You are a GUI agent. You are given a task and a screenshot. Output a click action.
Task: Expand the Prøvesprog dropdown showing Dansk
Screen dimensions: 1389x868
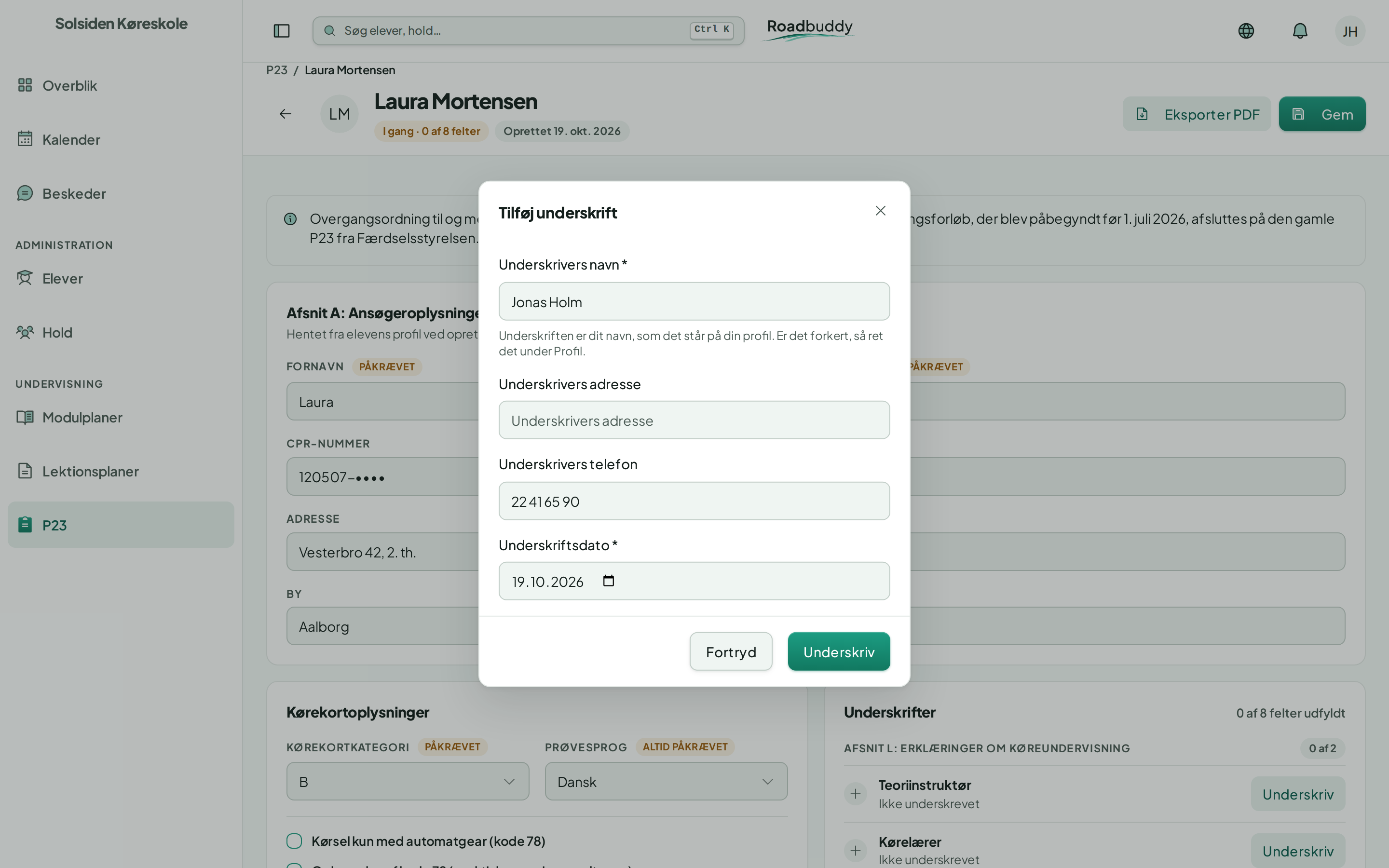[666, 781]
